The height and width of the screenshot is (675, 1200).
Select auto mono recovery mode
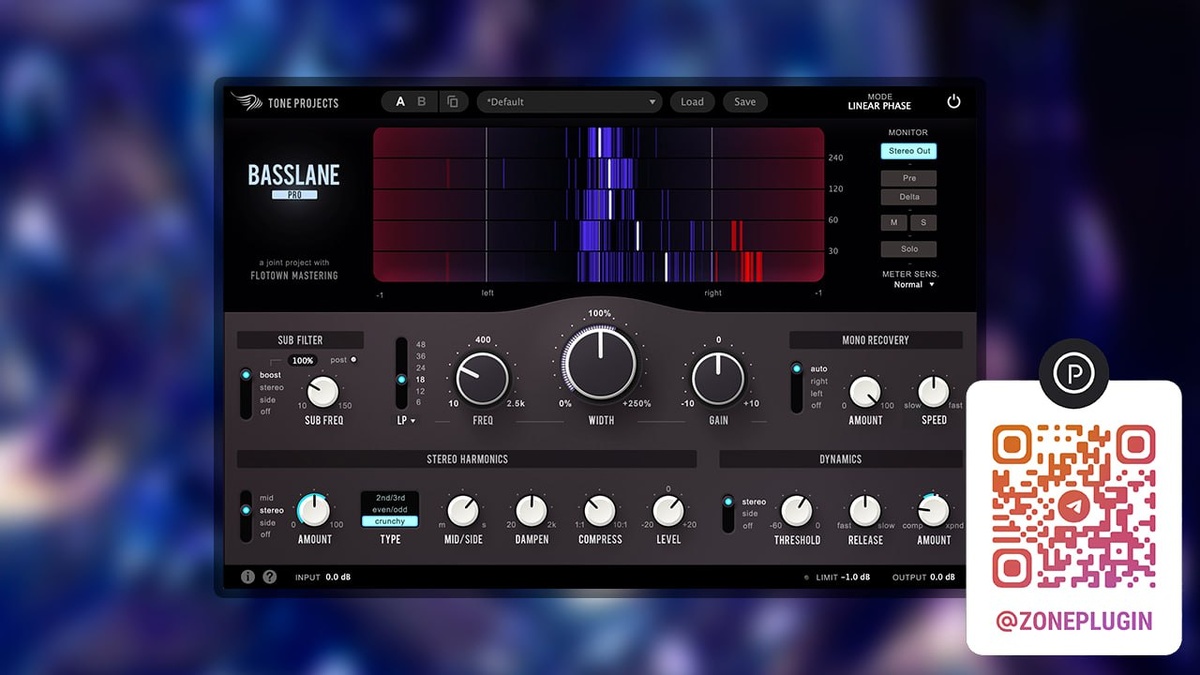coord(819,369)
